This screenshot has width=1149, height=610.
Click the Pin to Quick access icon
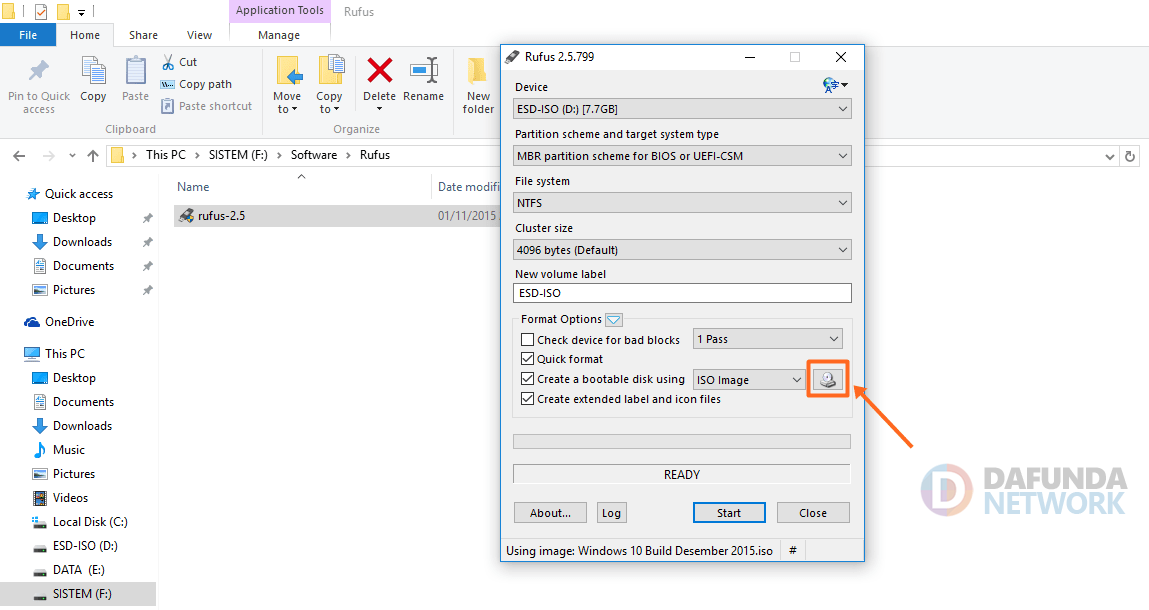pos(39,71)
